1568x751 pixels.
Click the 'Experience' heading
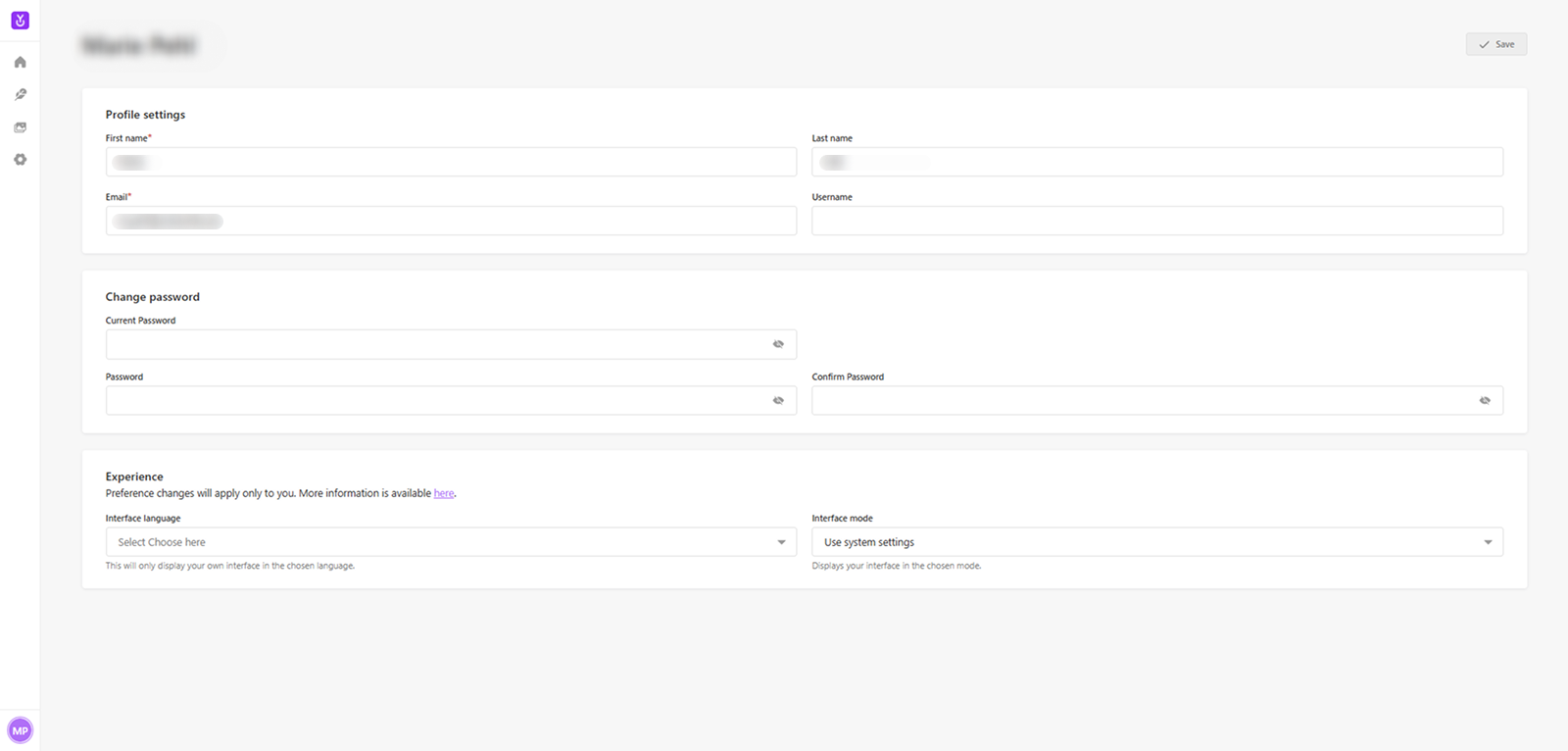[134, 476]
